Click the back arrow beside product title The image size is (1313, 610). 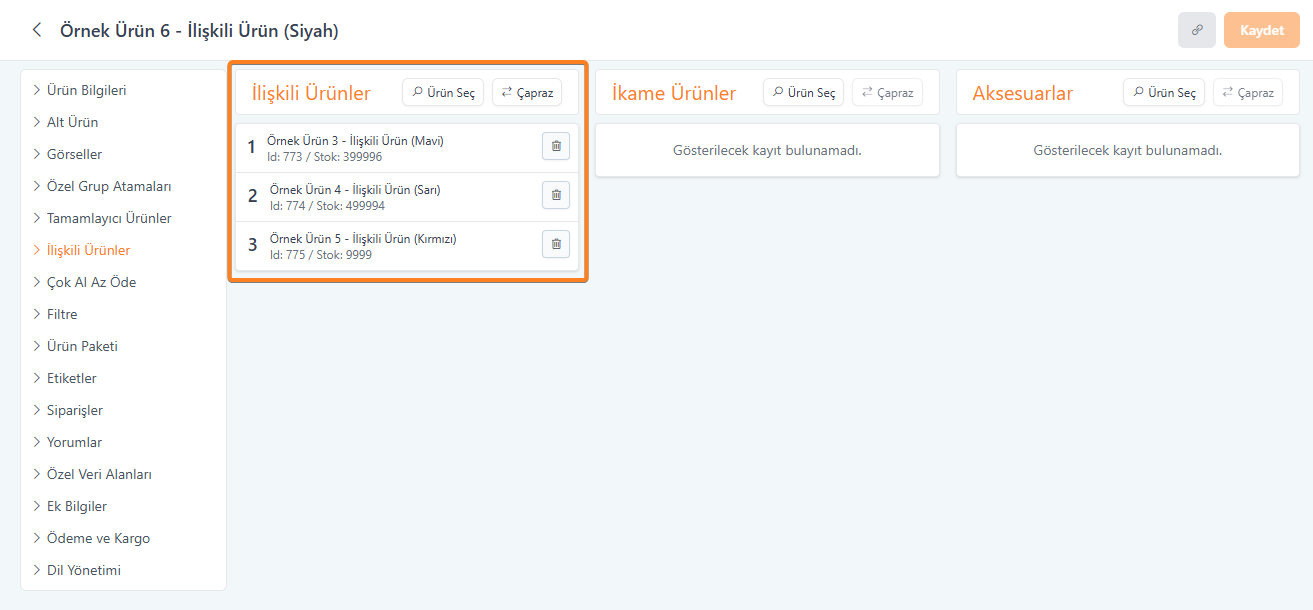[37, 30]
